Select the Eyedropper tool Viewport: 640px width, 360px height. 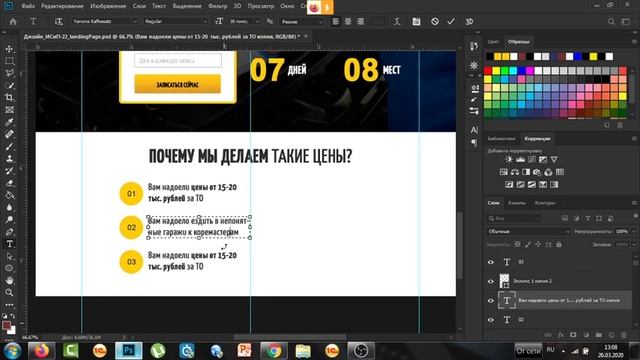point(9,122)
